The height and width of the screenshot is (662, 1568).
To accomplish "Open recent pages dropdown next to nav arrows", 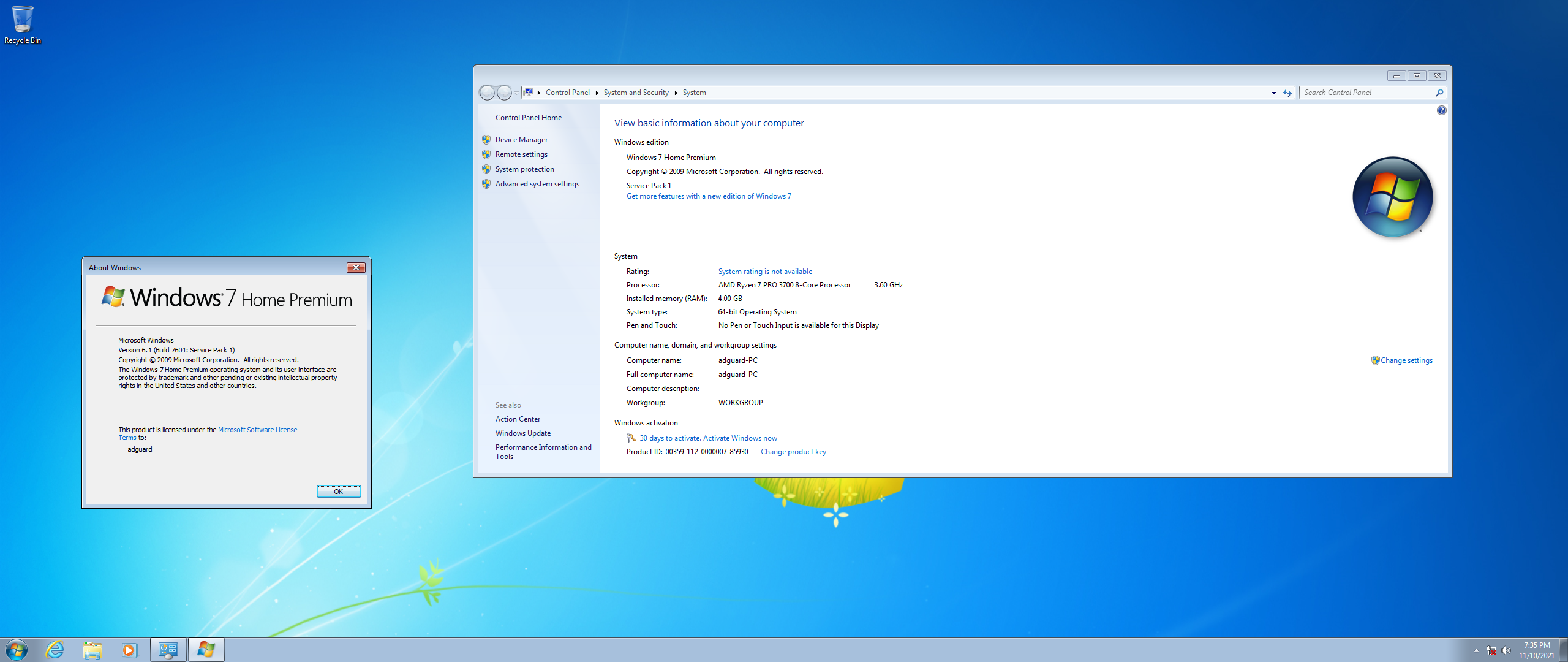I will (x=516, y=93).
